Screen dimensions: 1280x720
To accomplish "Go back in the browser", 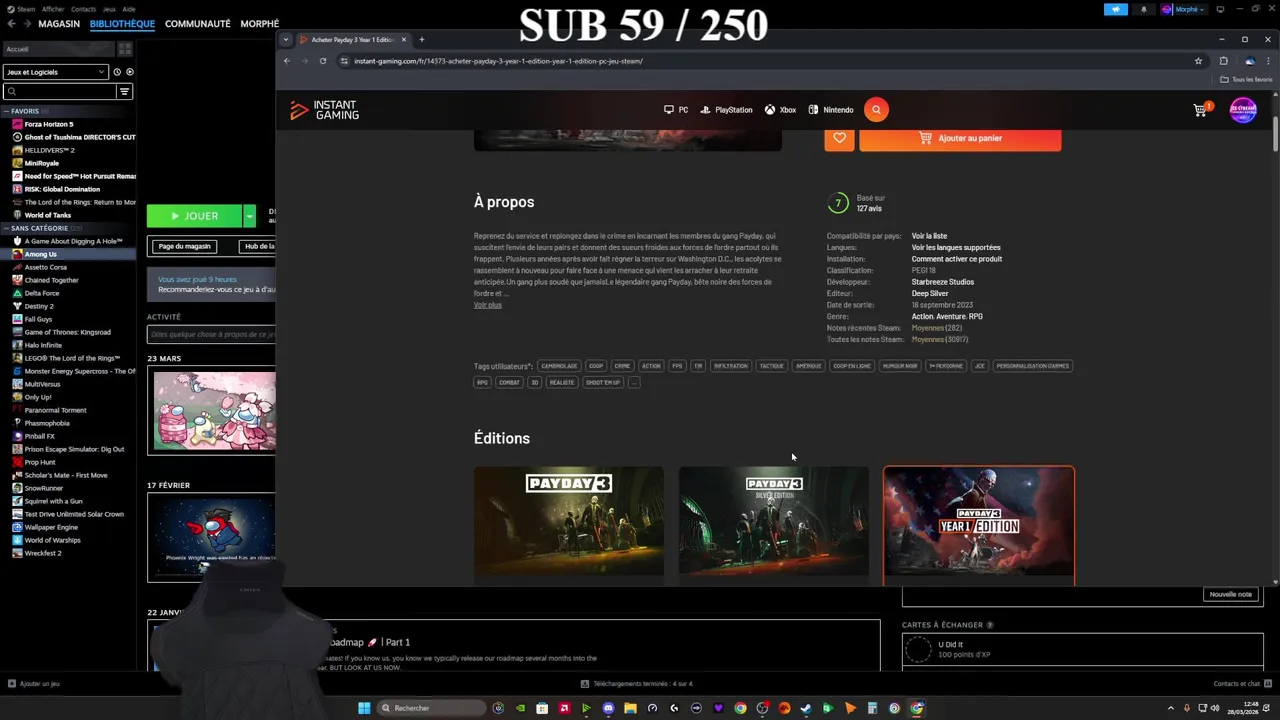I will [x=287, y=61].
